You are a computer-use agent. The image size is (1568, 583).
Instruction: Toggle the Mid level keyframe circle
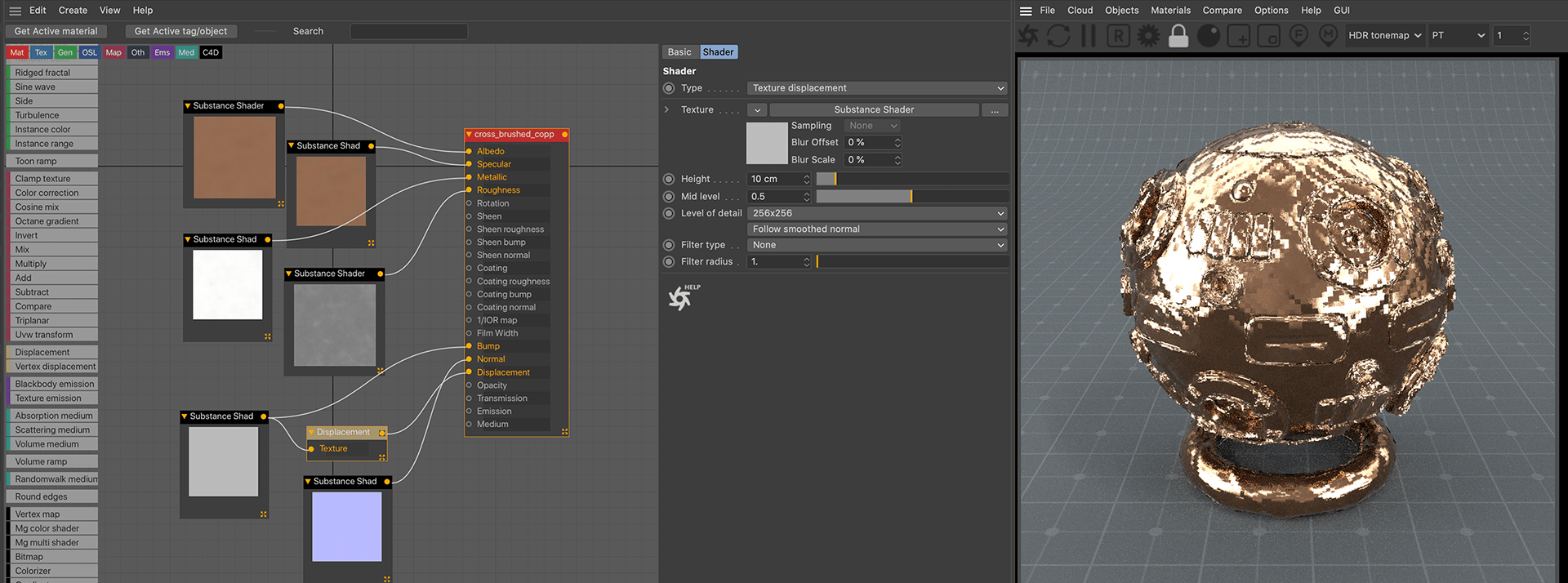click(669, 197)
